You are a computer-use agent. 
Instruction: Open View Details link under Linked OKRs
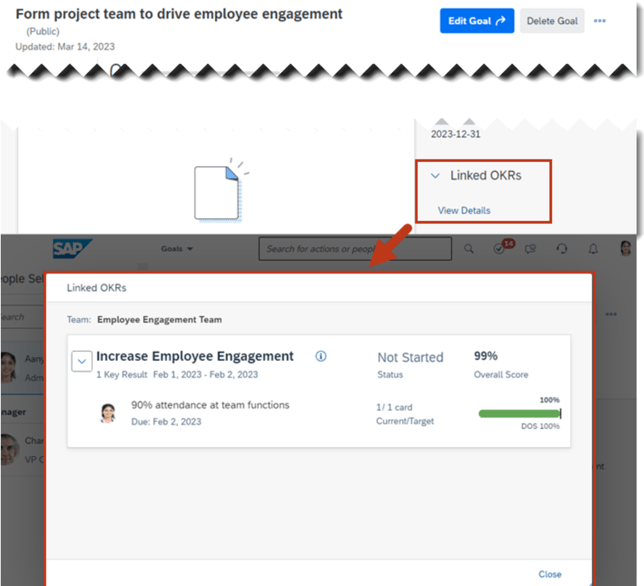[x=464, y=211]
